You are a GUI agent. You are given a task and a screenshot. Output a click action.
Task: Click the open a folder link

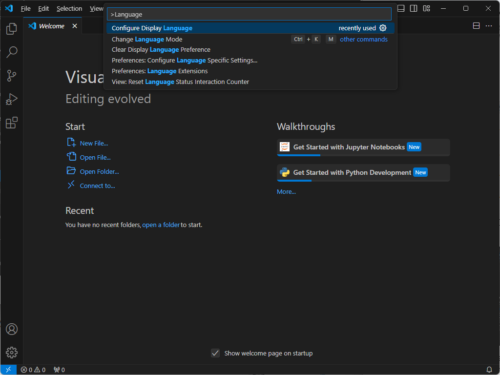click(x=161, y=225)
